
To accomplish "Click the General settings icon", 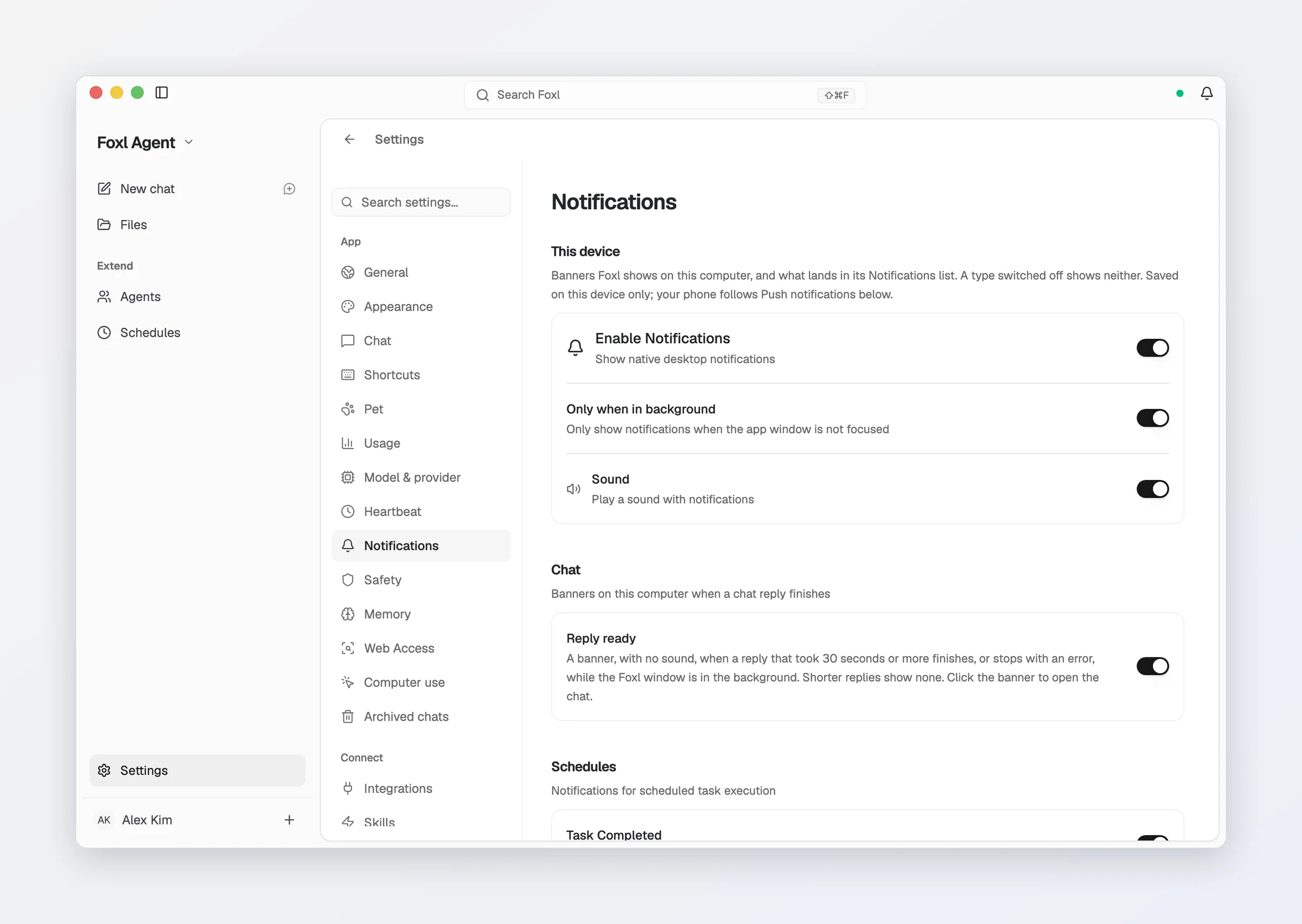I will (348, 273).
